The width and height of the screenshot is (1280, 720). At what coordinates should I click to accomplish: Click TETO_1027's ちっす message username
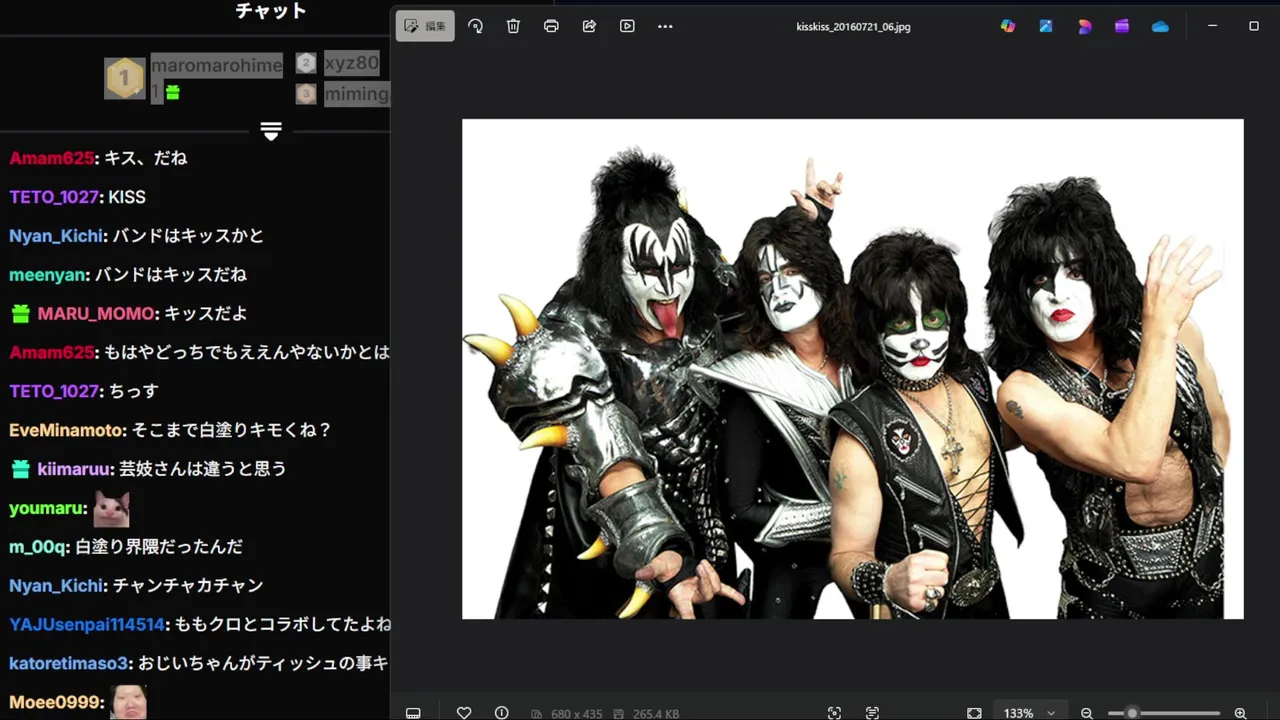tap(54, 391)
